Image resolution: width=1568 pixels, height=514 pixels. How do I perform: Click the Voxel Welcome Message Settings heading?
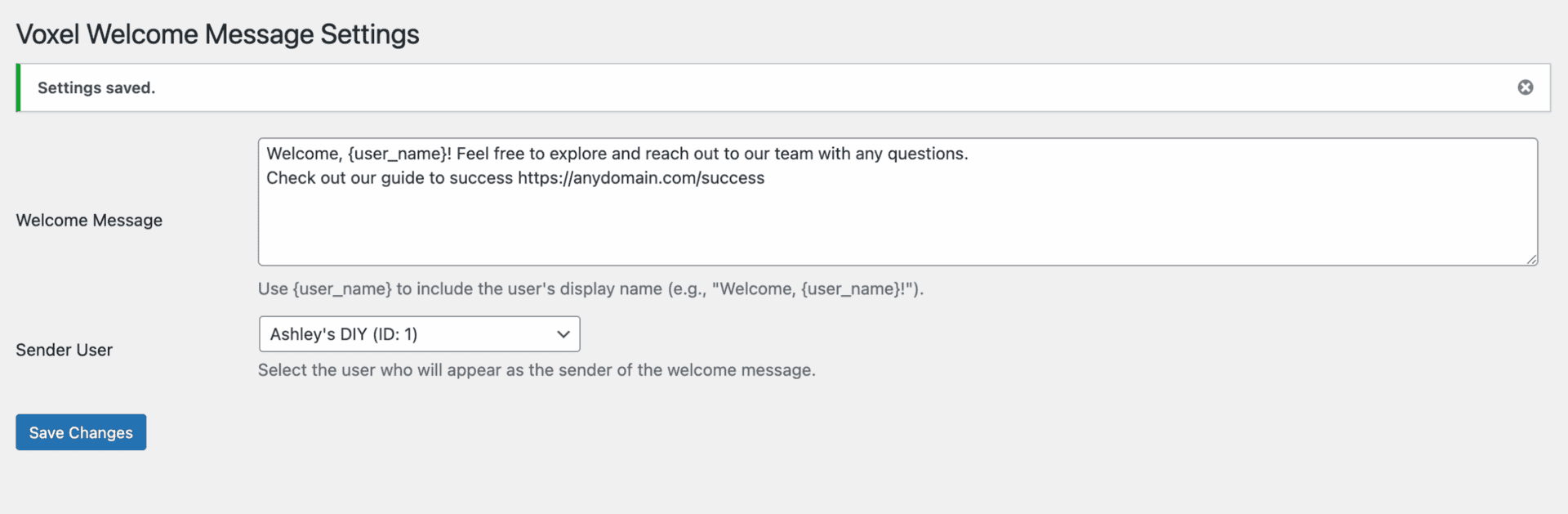tap(217, 34)
